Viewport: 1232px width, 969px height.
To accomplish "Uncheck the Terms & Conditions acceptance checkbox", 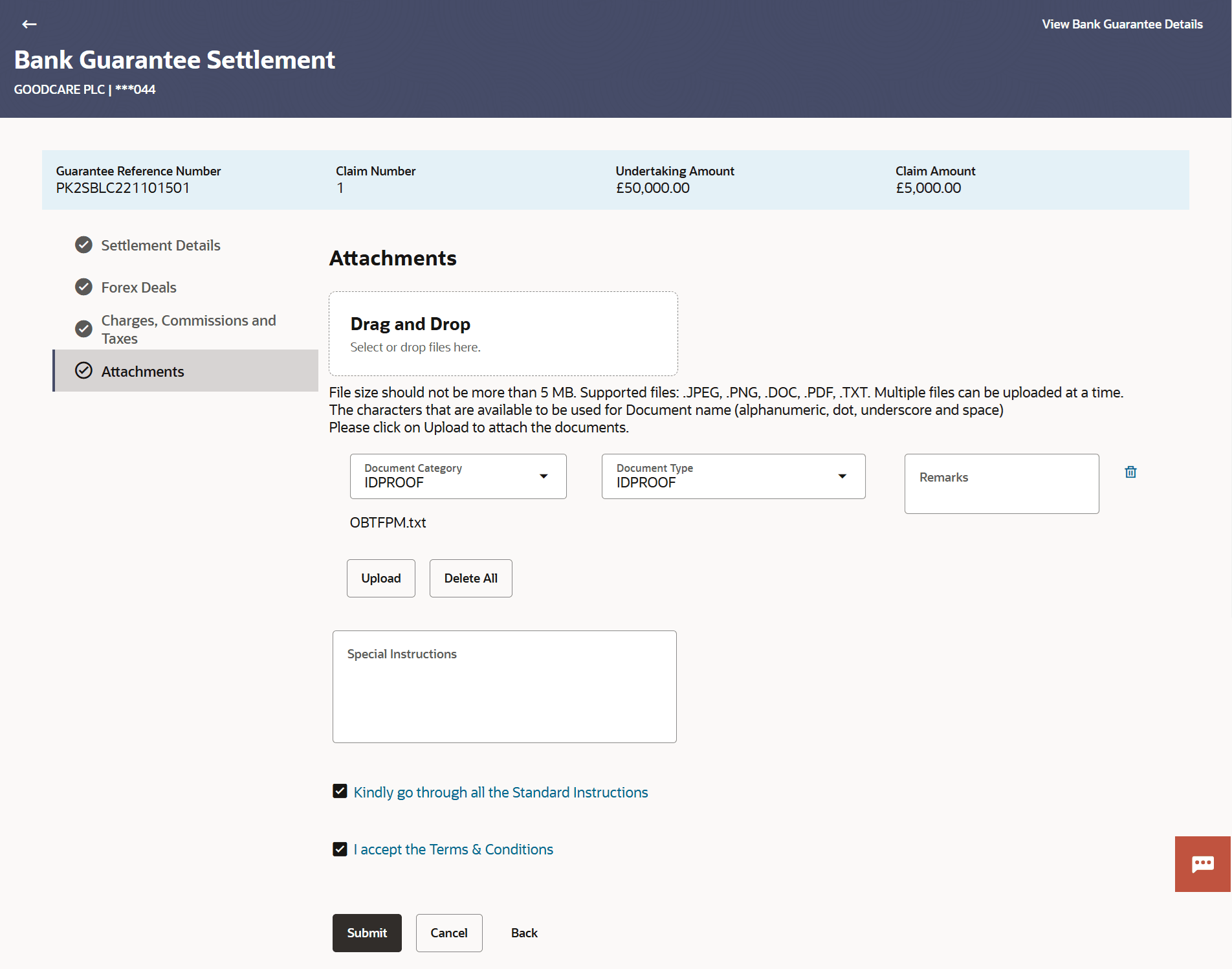I will [x=339, y=849].
